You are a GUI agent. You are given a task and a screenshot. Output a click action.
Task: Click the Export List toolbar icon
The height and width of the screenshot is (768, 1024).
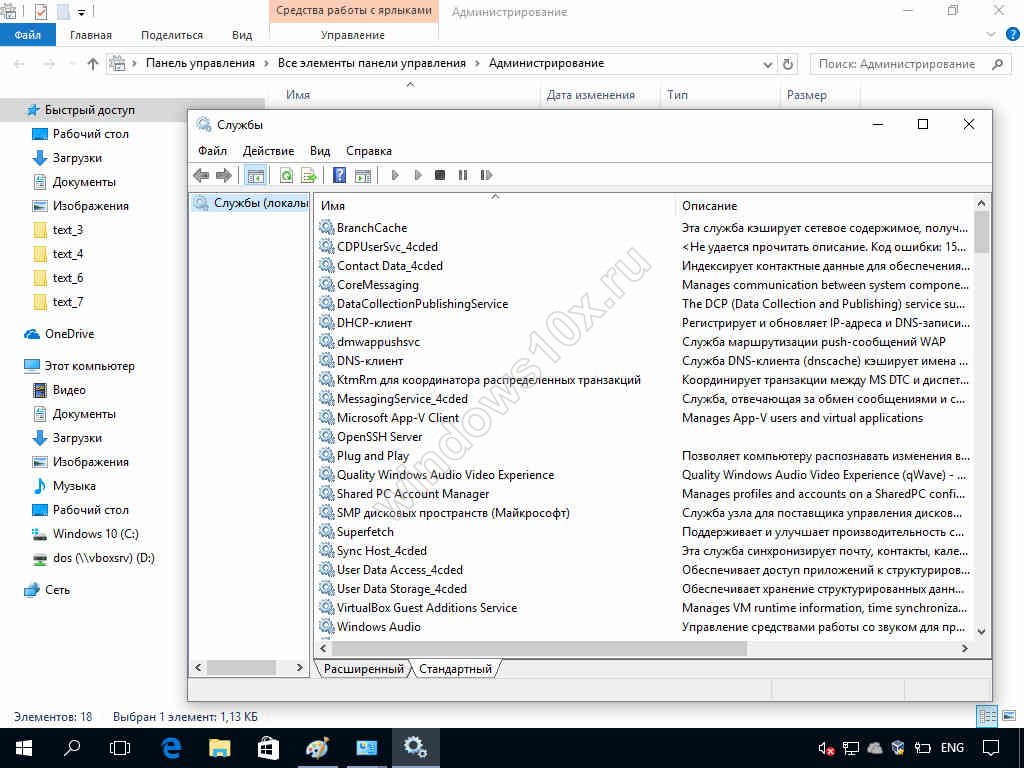tap(309, 175)
